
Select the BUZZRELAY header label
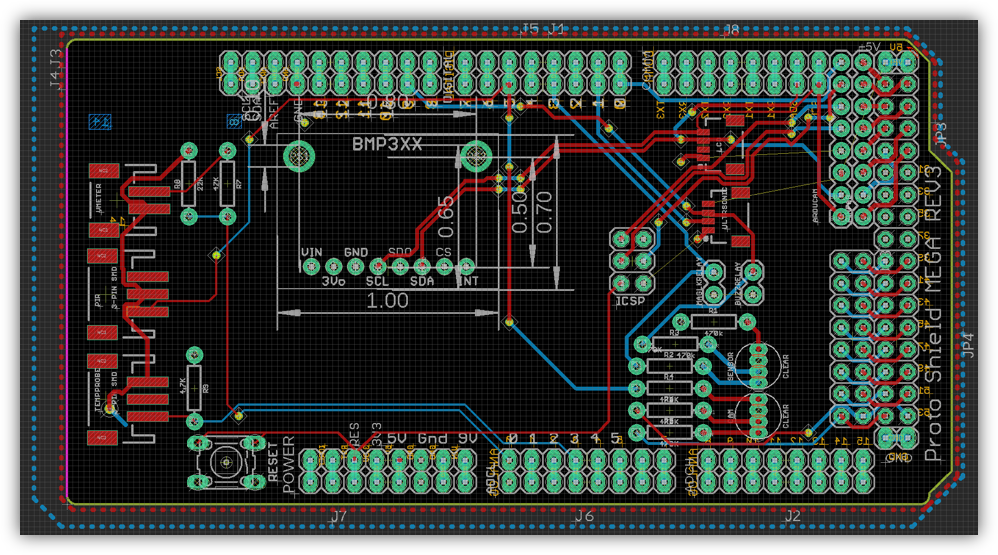coord(738,284)
